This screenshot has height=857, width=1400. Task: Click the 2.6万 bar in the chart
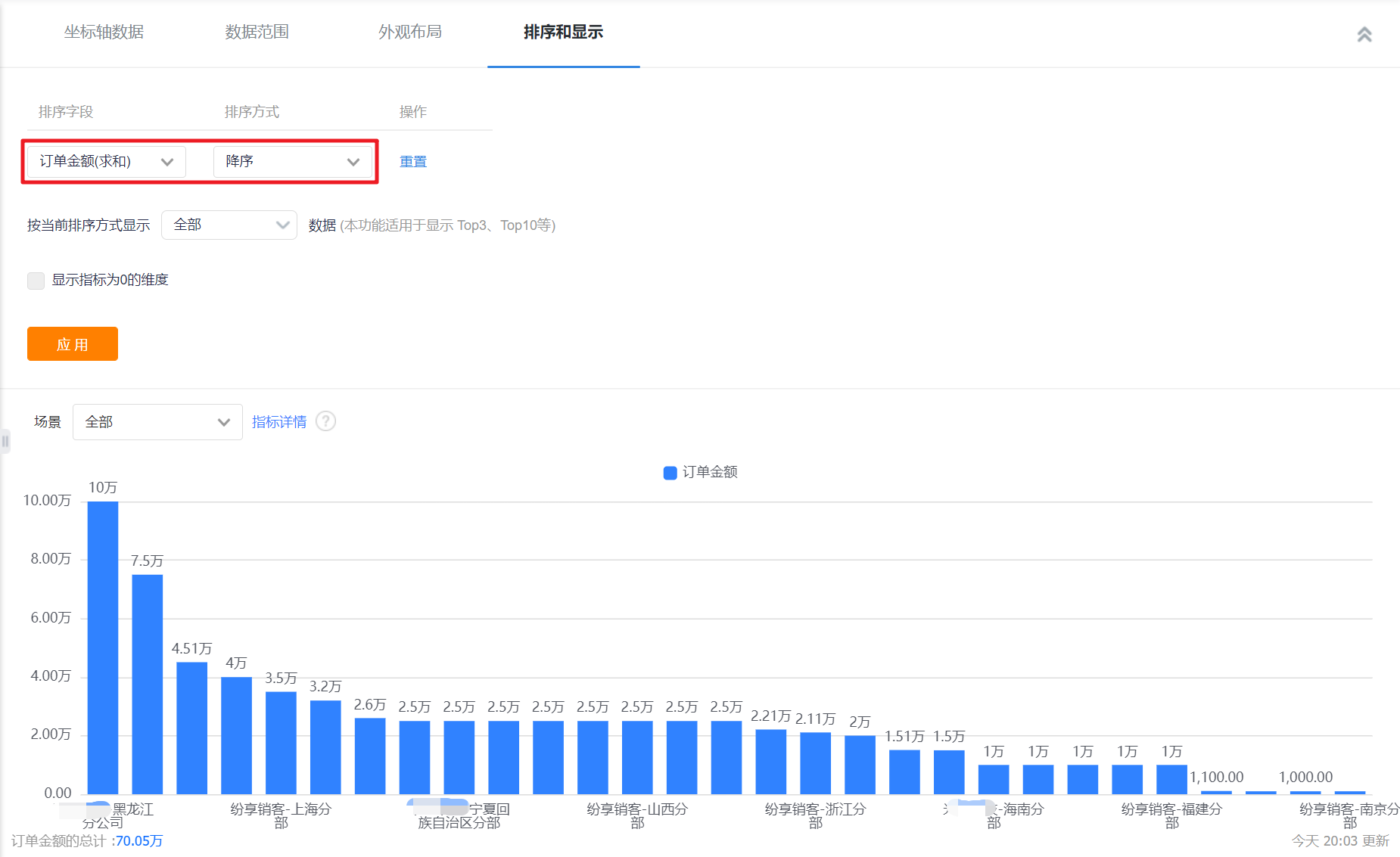tap(370, 756)
